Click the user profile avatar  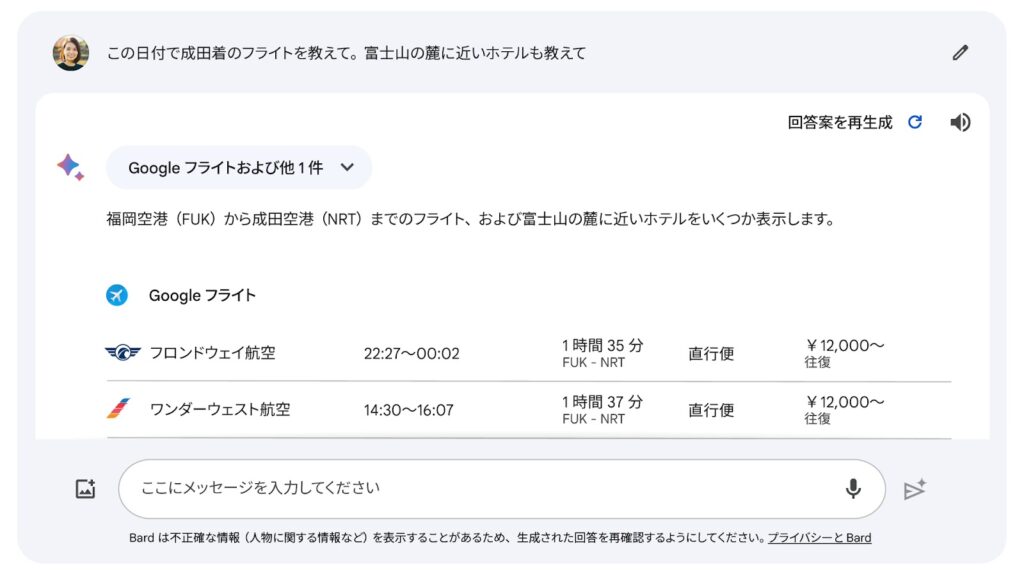(71, 53)
